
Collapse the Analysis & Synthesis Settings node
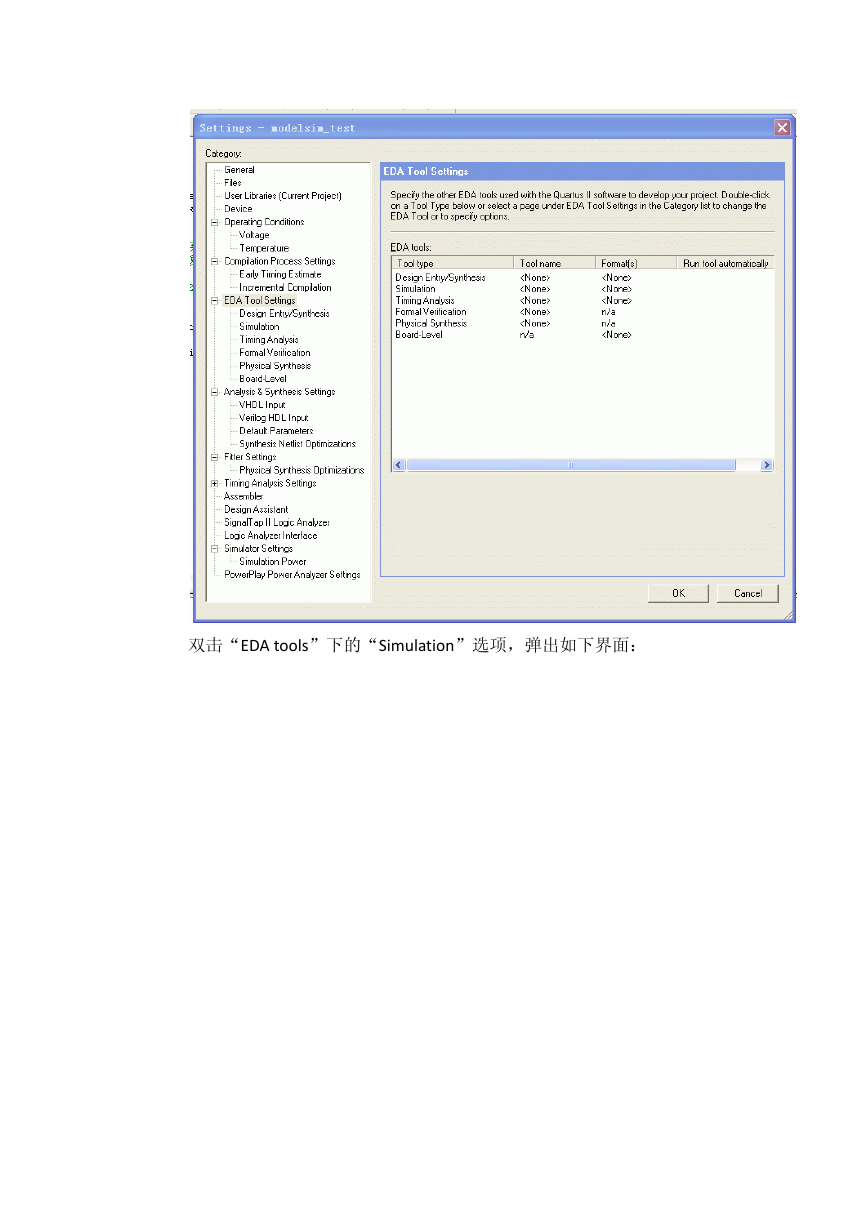click(x=214, y=392)
